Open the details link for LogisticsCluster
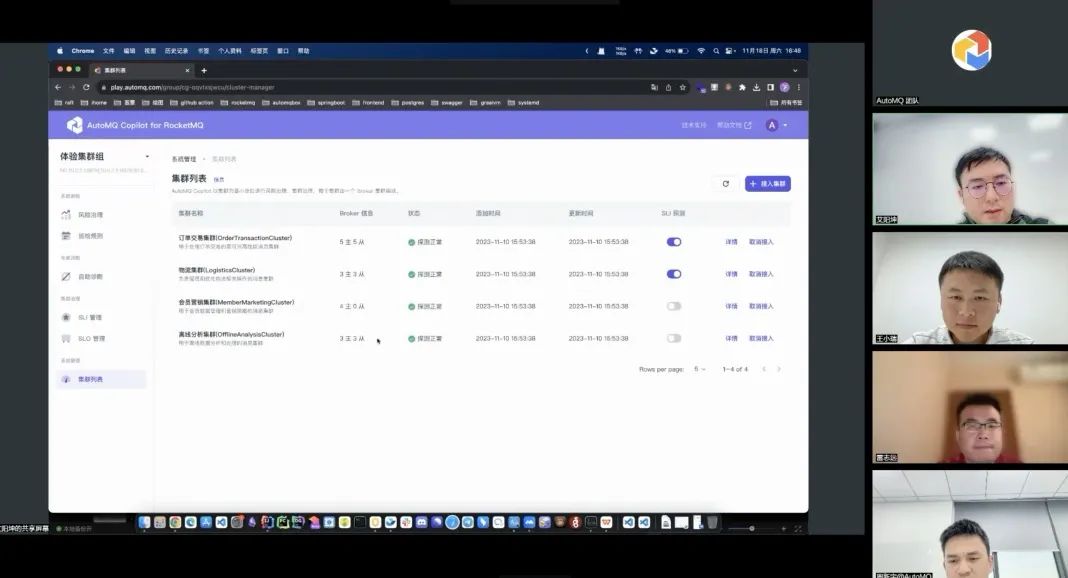Viewport: 1068px width, 578px height. coord(731,274)
